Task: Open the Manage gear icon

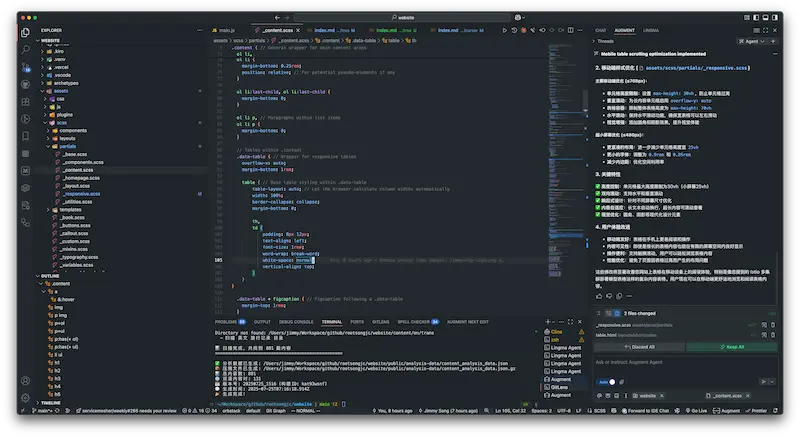Action: pyautogui.click(x=26, y=398)
